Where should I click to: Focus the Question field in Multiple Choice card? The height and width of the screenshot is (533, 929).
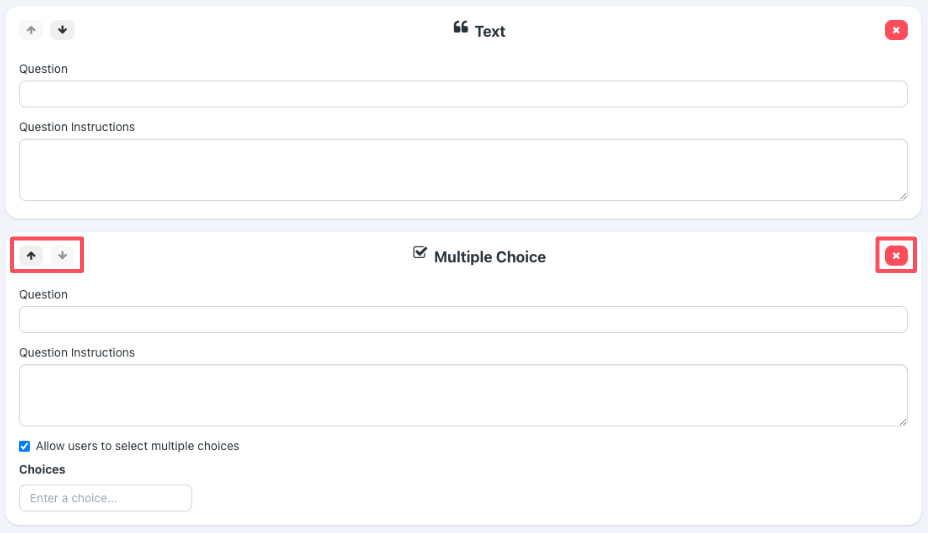click(463, 320)
